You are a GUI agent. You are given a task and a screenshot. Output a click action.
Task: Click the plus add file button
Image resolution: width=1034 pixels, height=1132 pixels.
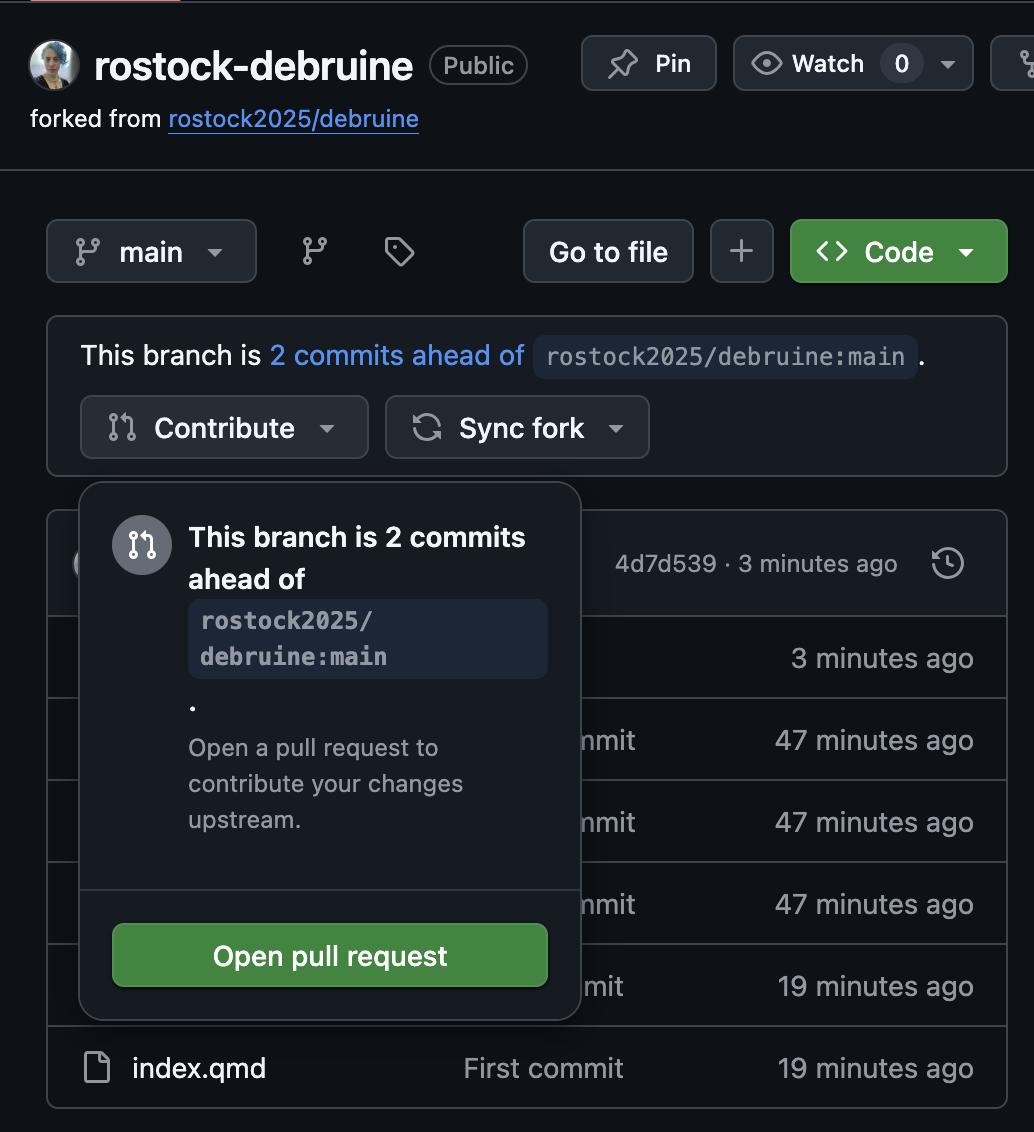[741, 252]
